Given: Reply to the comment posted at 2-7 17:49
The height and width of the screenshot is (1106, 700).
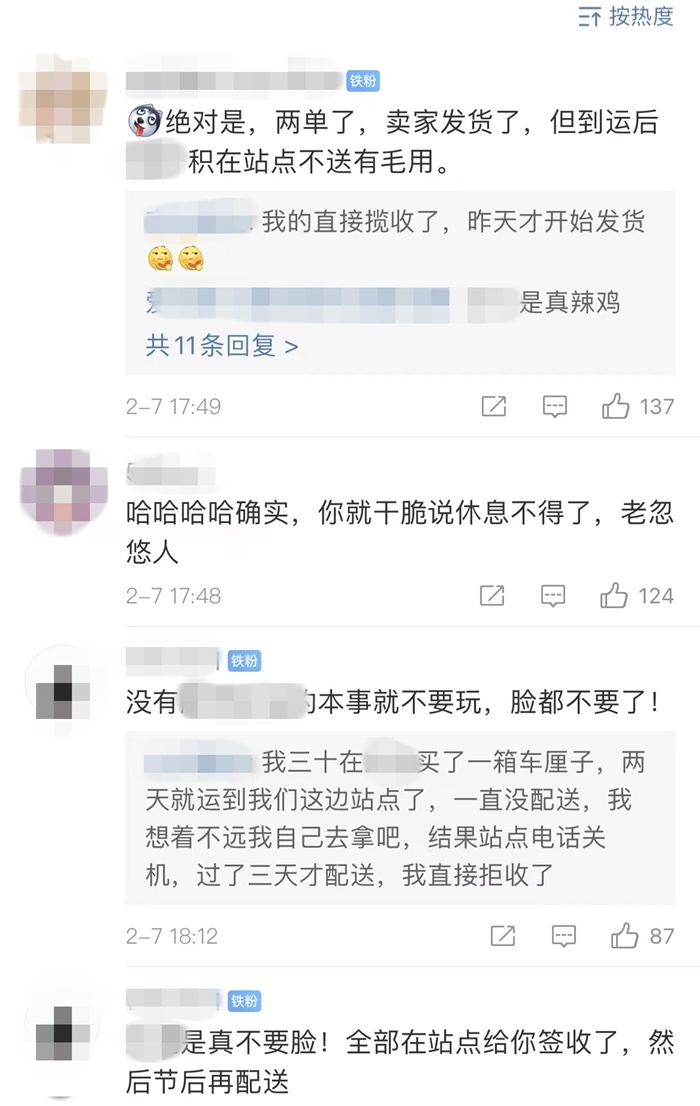Looking at the screenshot, I should point(555,406).
